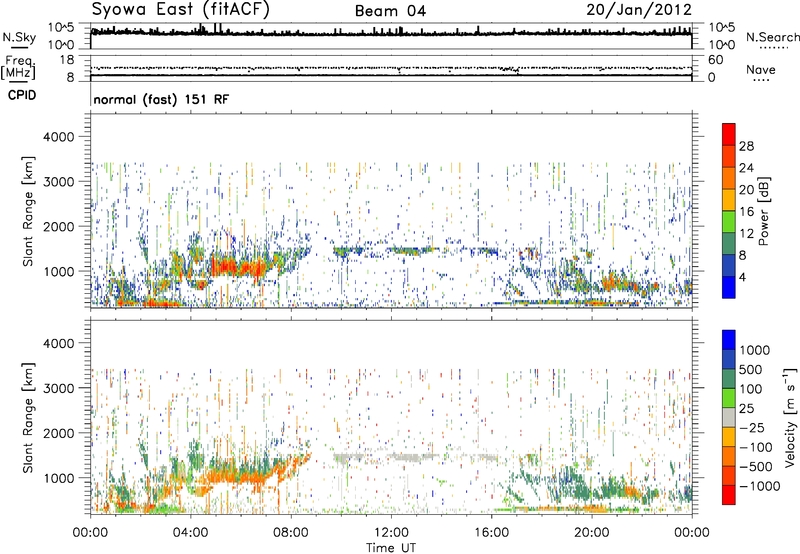Screen dimensions: 800x554
Task: Click the '60' Nave axis value
Action: click(715, 60)
